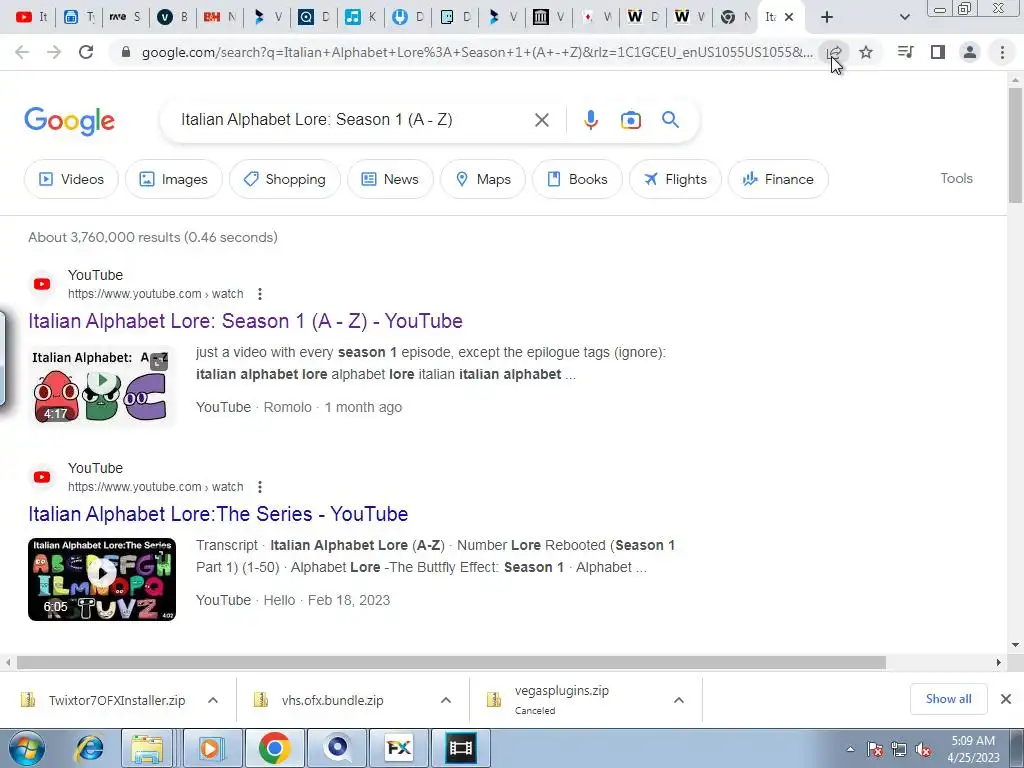
Task: Open search Tools options
Action: point(956,178)
